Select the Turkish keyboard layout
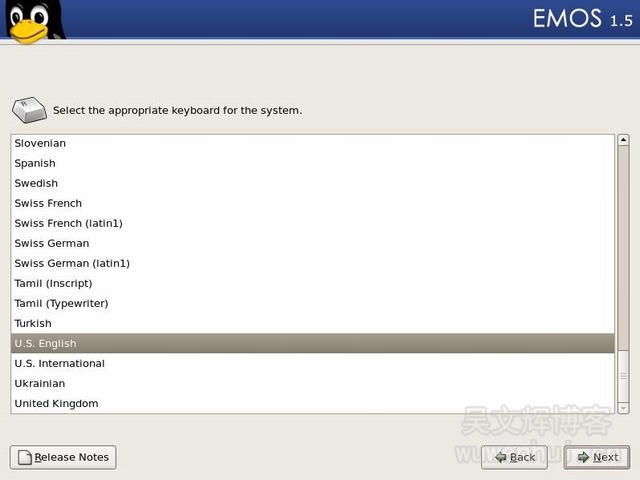640x480 pixels. tap(33, 323)
